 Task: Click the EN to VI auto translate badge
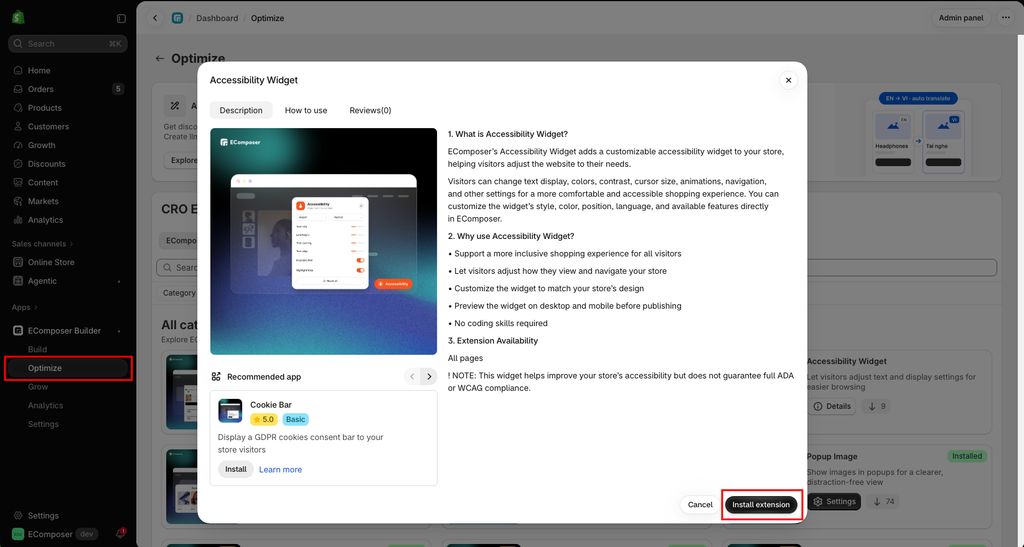918,99
